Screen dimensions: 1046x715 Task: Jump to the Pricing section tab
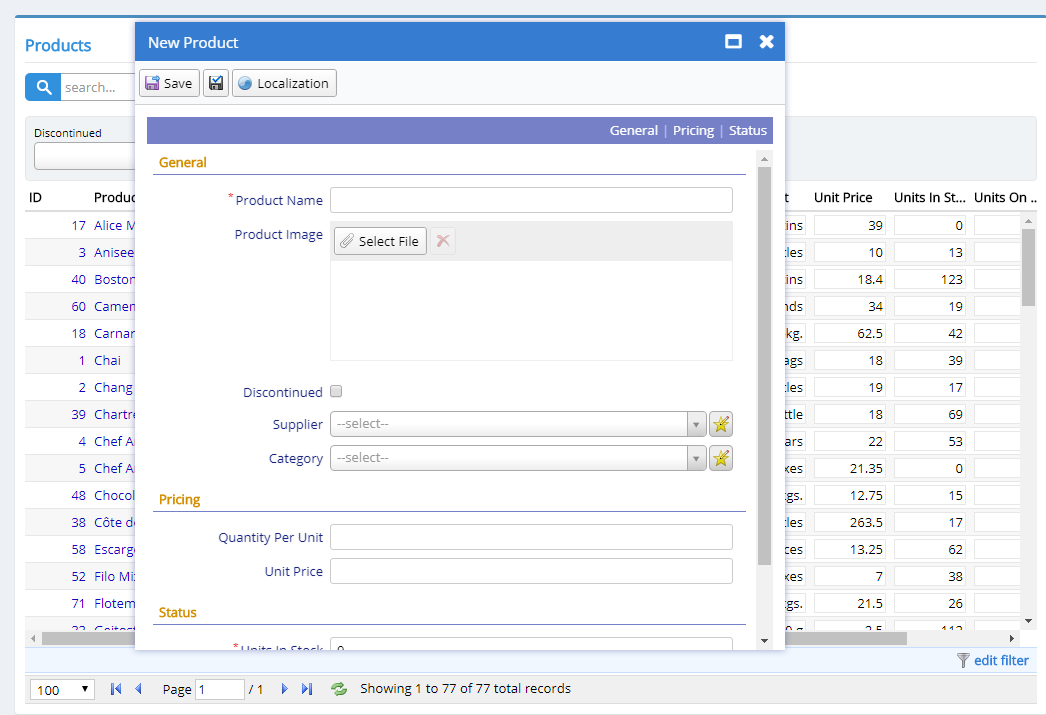coord(693,131)
